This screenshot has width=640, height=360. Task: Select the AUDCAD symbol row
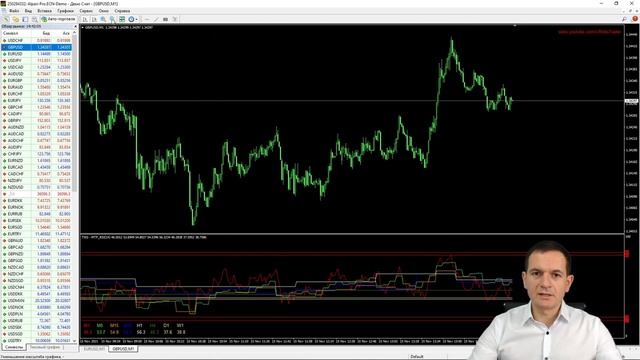37,134
